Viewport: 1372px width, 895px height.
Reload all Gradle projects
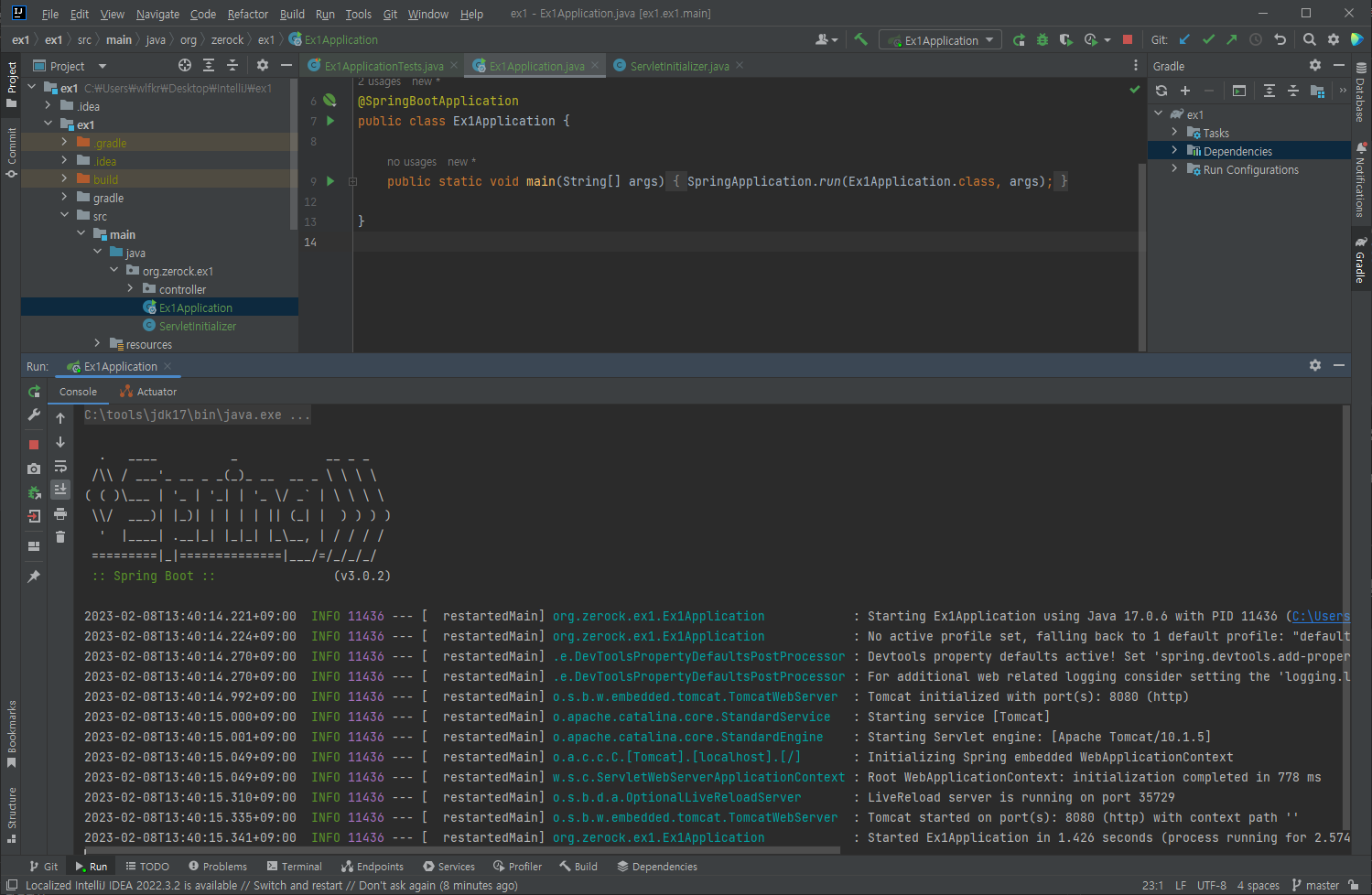click(1161, 91)
